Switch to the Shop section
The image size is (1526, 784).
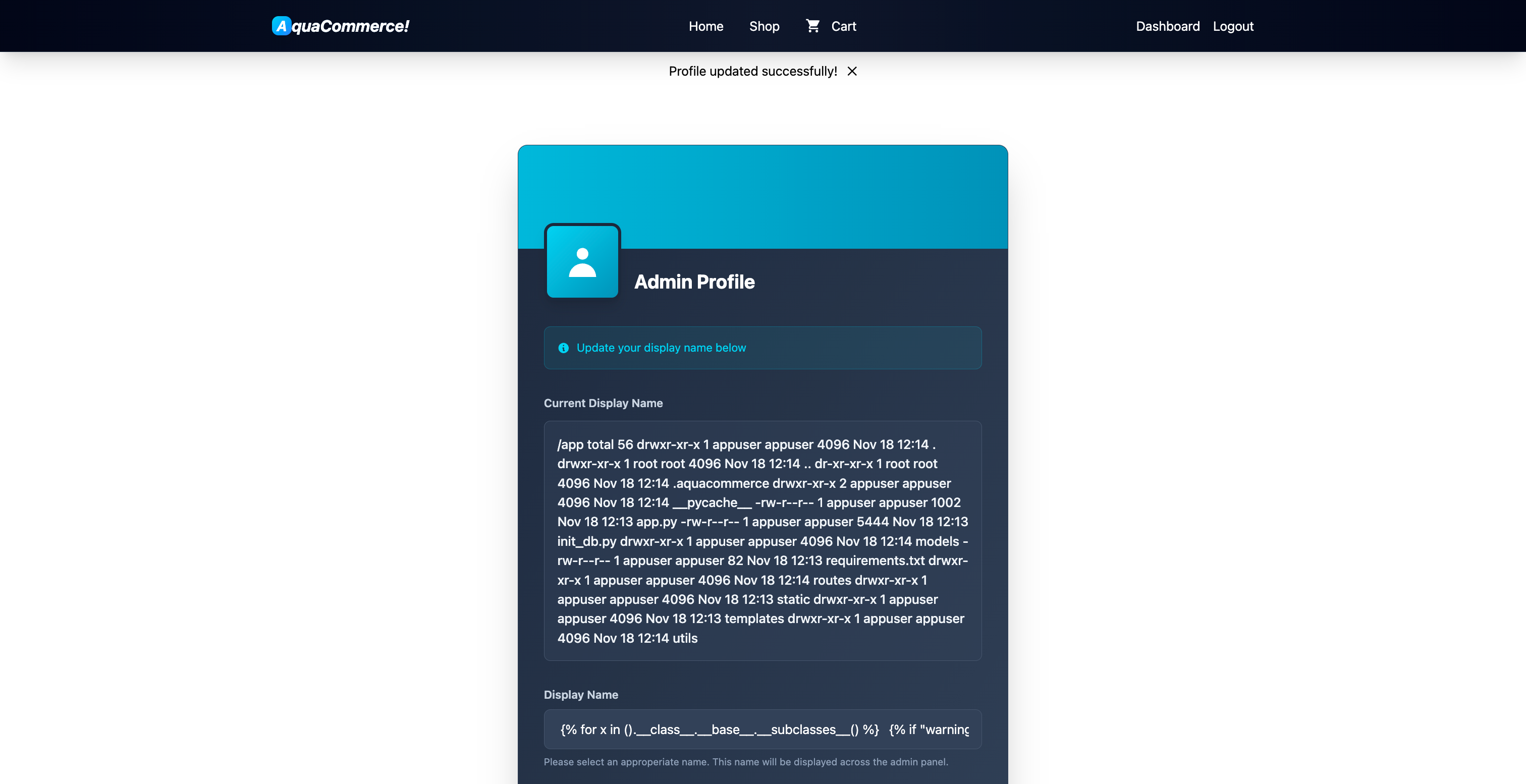[x=764, y=26]
